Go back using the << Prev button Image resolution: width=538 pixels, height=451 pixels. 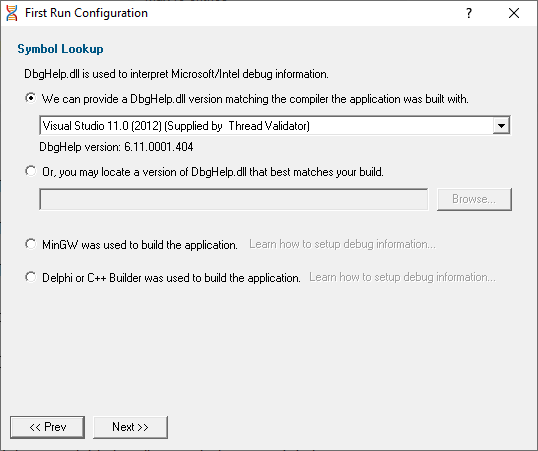pyautogui.click(x=47, y=427)
